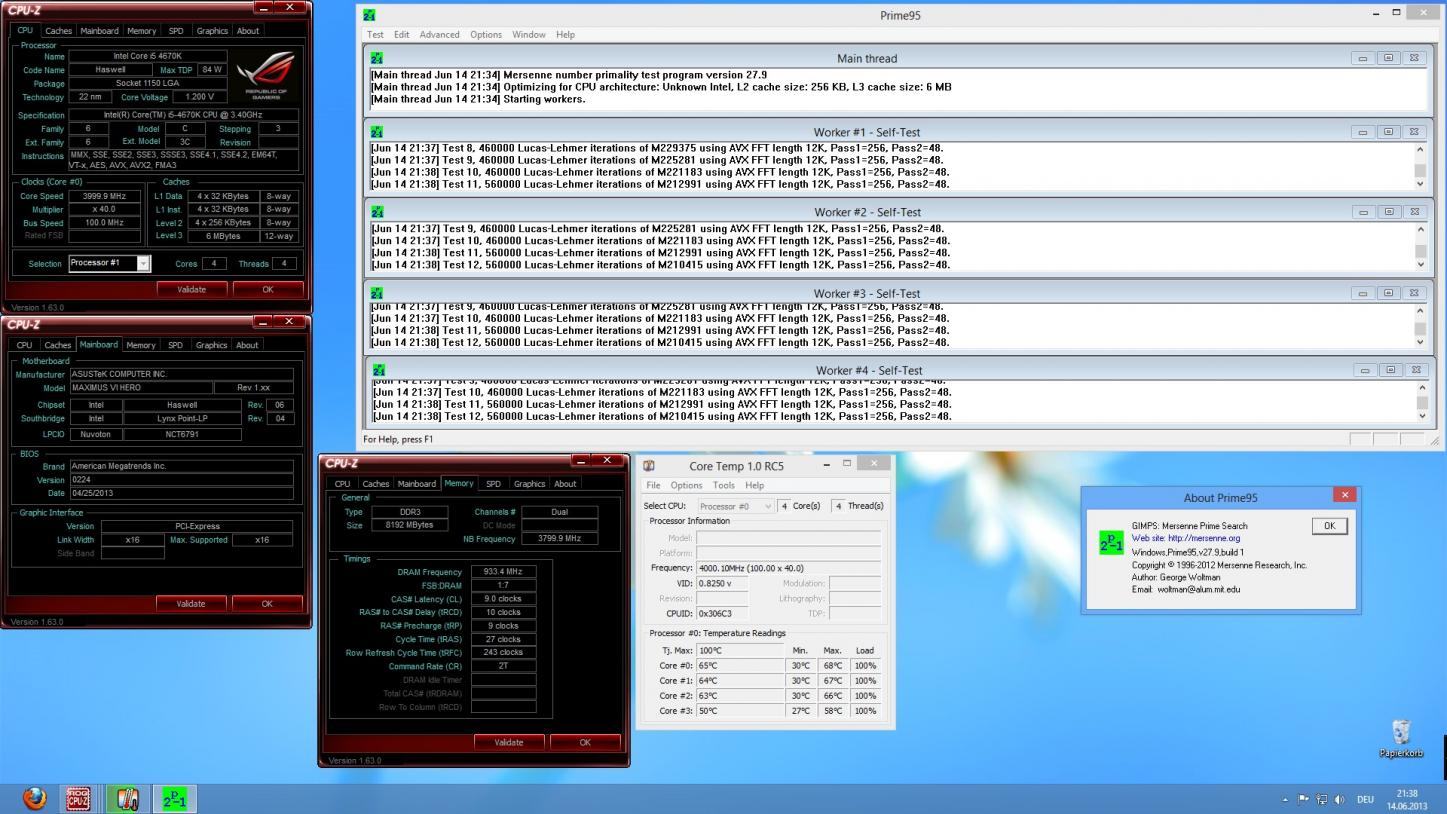Viewport: 1447px width, 814px height.
Task: Click the Frequency field in Core Temp
Action: click(x=788, y=568)
